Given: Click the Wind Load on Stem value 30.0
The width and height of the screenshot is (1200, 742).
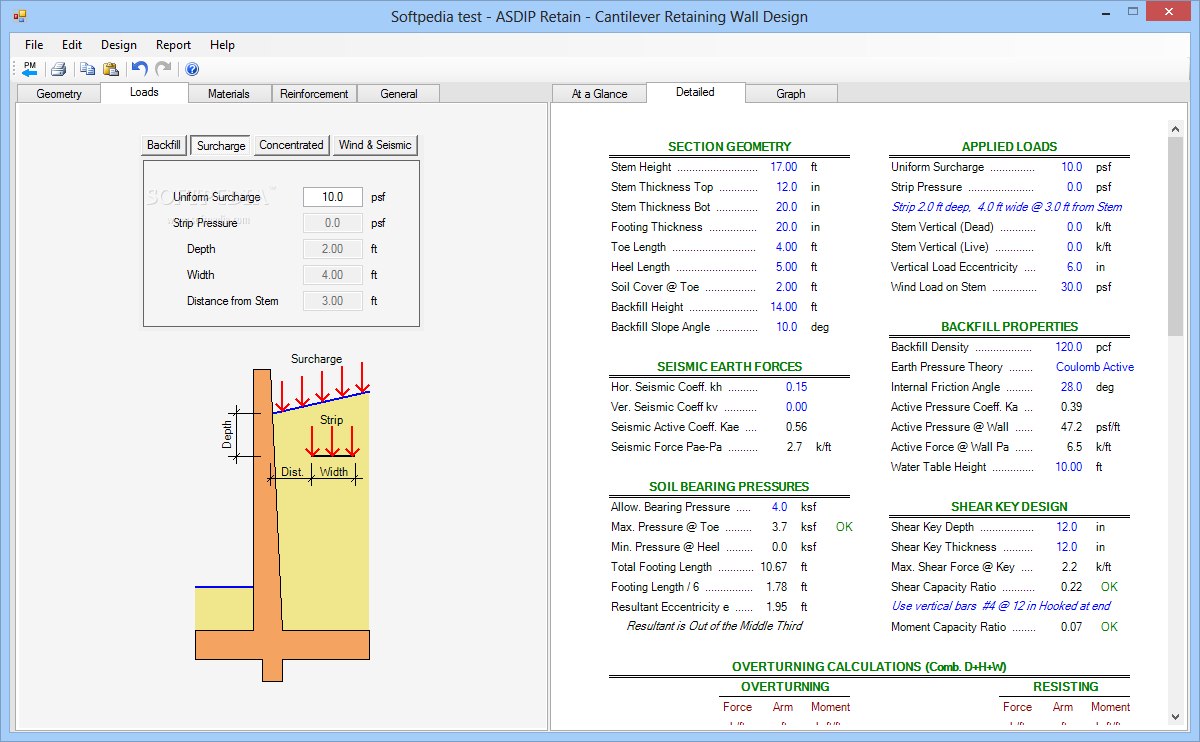Looking at the screenshot, I should [x=1072, y=287].
